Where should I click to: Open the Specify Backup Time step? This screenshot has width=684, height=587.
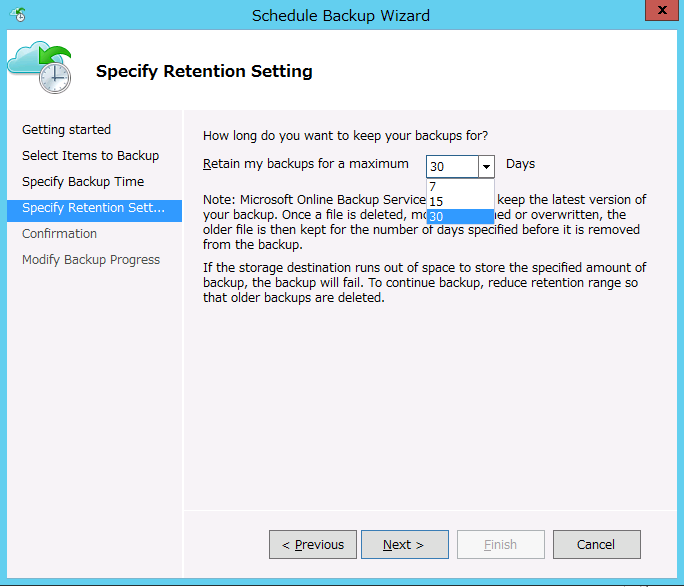(83, 182)
